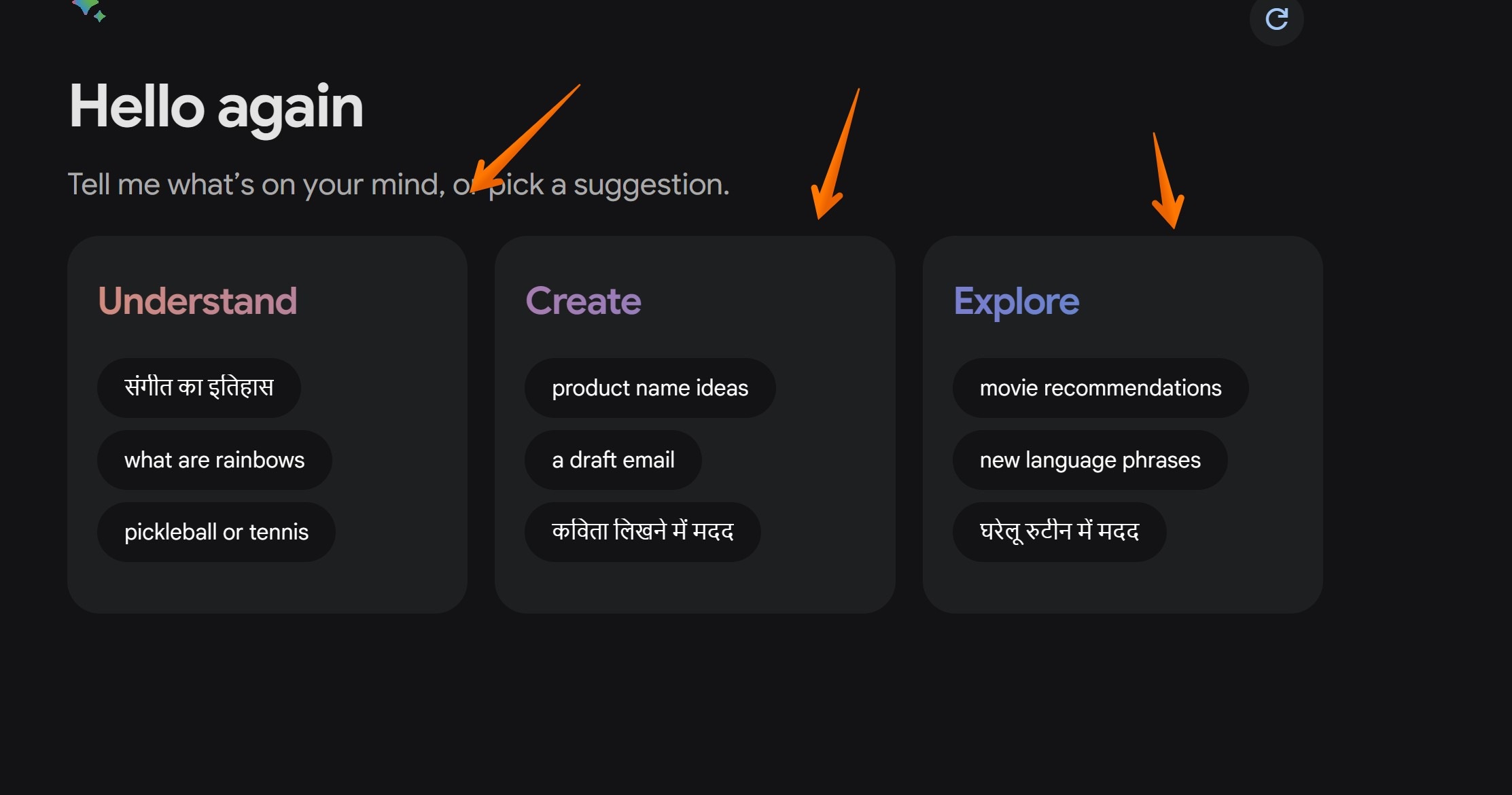Click the 'Explore' card heading

[x=1016, y=301]
